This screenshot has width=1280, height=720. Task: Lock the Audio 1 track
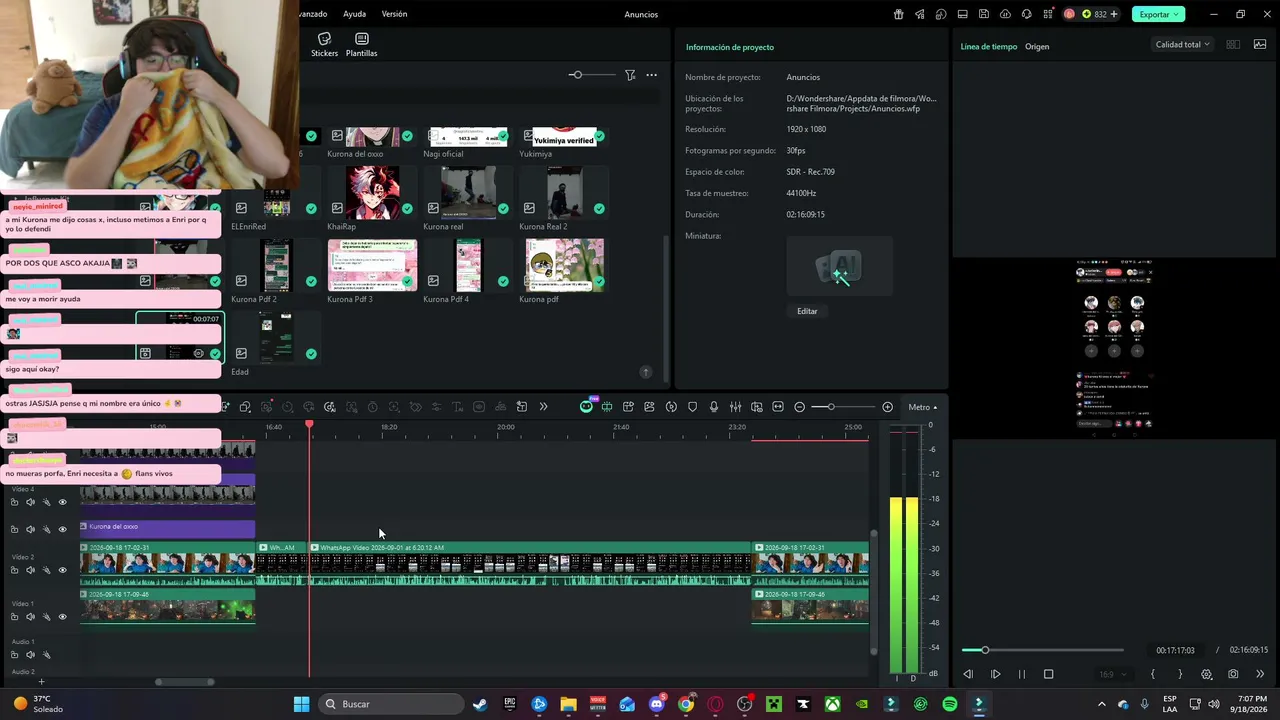[14, 655]
